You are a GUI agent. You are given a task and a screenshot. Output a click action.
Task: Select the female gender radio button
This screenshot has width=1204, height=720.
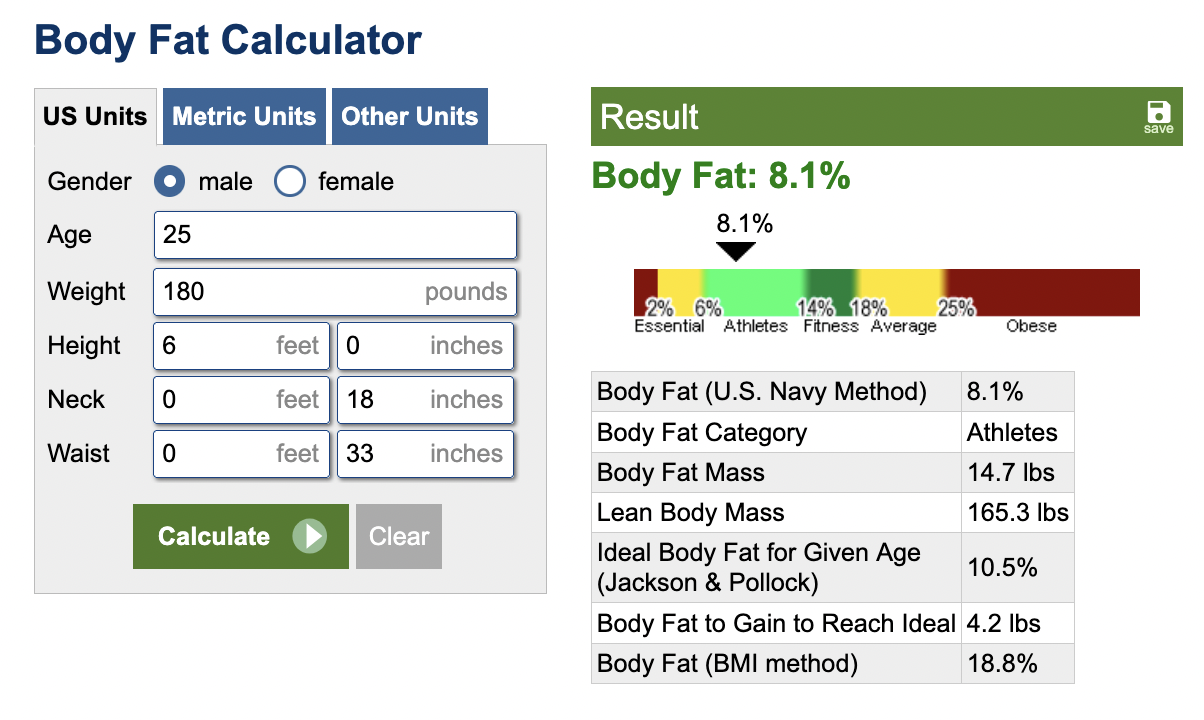tap(290, 181)
